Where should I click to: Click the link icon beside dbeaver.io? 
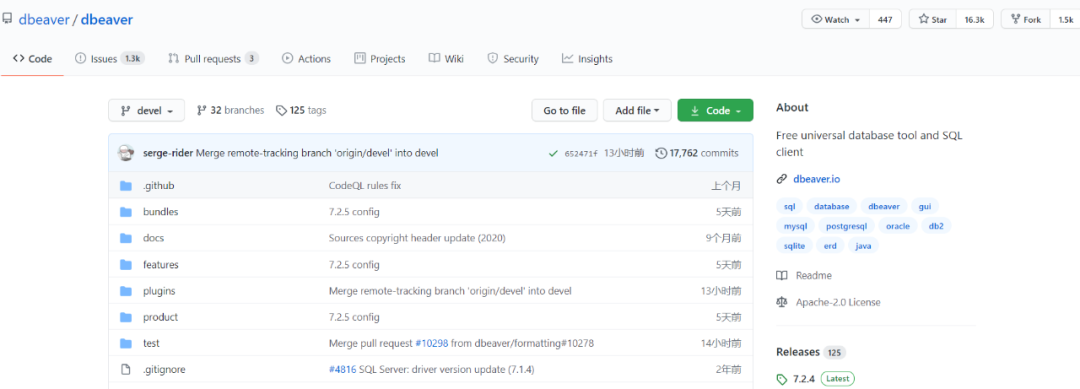(782, 179)
